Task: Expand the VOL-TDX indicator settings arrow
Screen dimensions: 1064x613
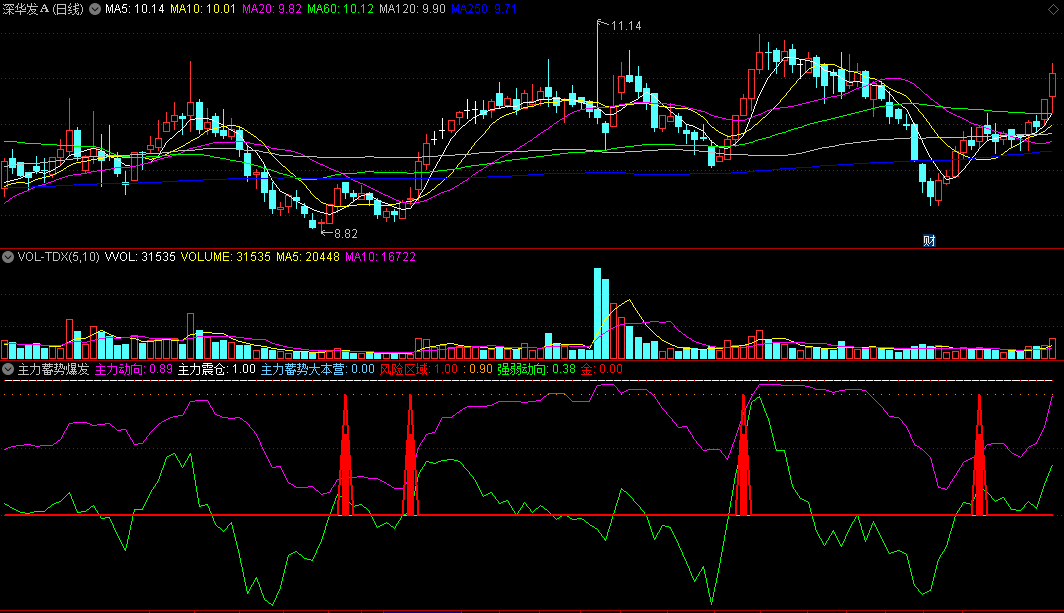Action: [7, 257]
